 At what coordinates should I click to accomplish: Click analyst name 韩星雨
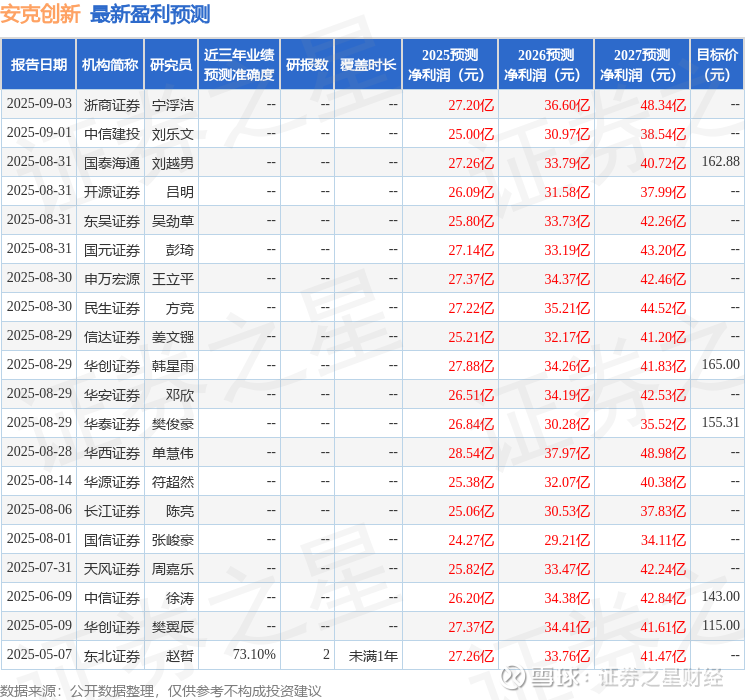173,366
